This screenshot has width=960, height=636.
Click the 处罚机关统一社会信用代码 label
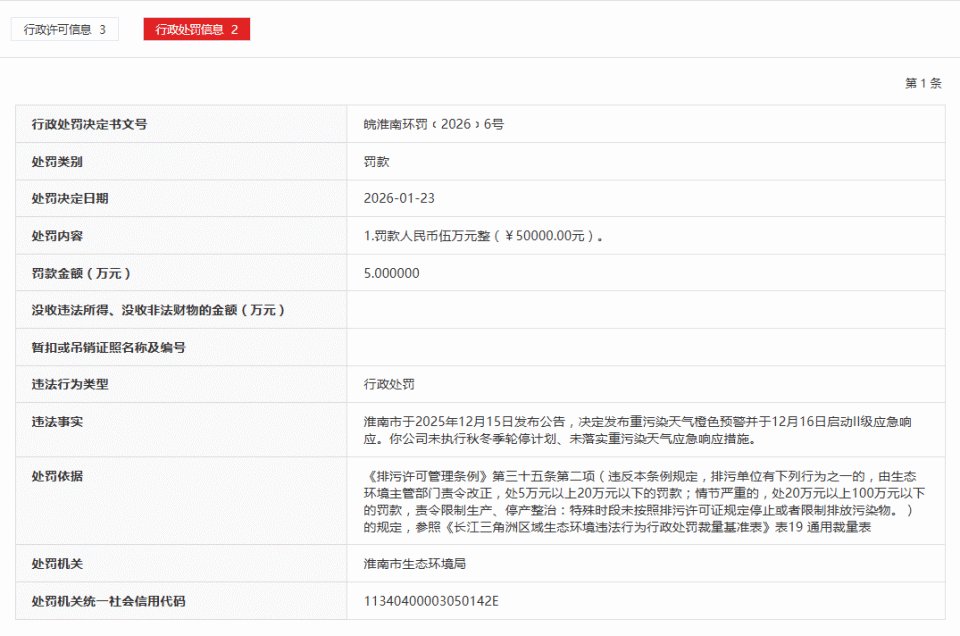tap(108, 601)
